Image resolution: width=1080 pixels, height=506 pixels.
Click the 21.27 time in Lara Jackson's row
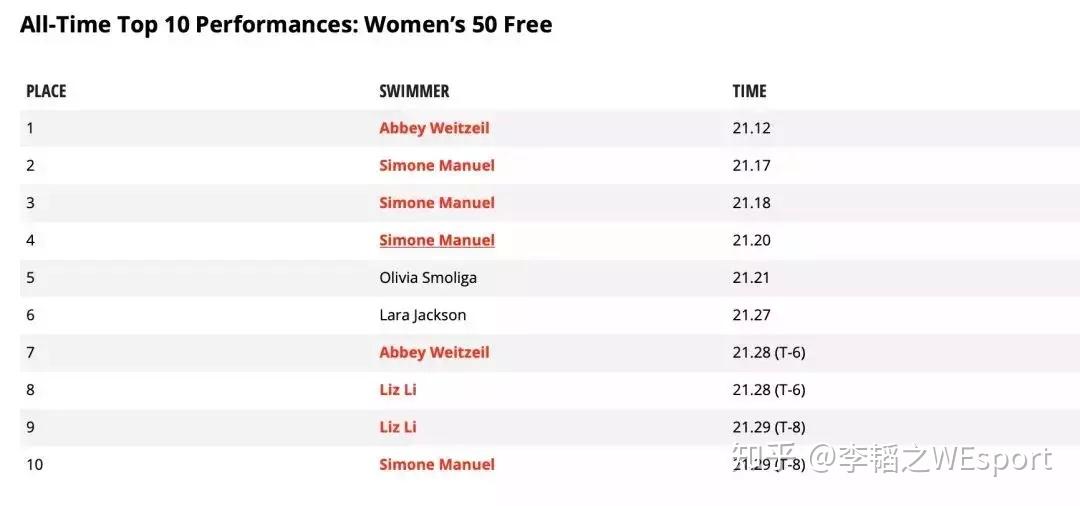(x=751, y=315)
